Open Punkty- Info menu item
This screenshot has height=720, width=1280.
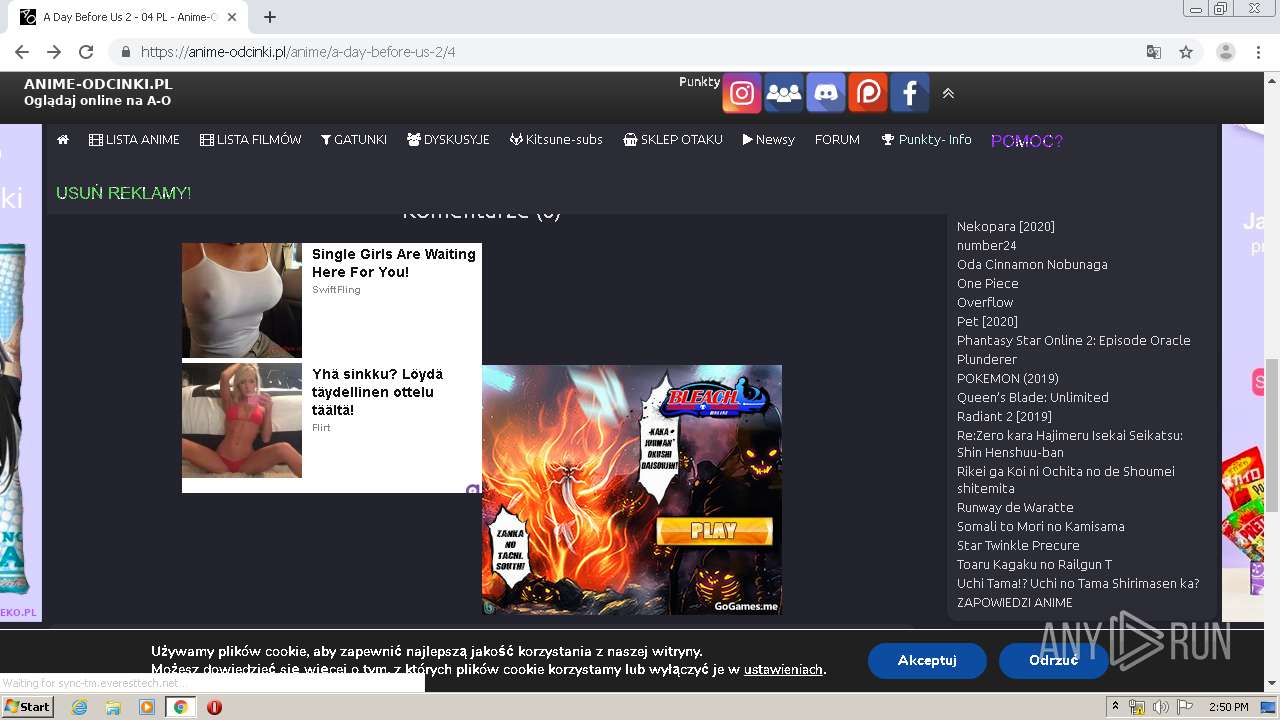click(926, 140)
